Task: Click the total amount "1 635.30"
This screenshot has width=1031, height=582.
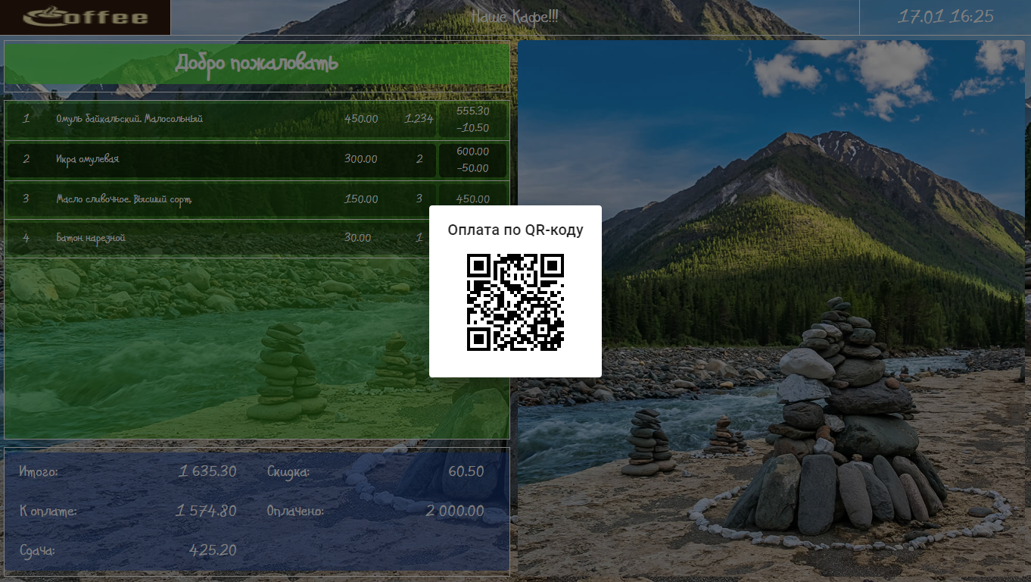Action: point(208,472)
